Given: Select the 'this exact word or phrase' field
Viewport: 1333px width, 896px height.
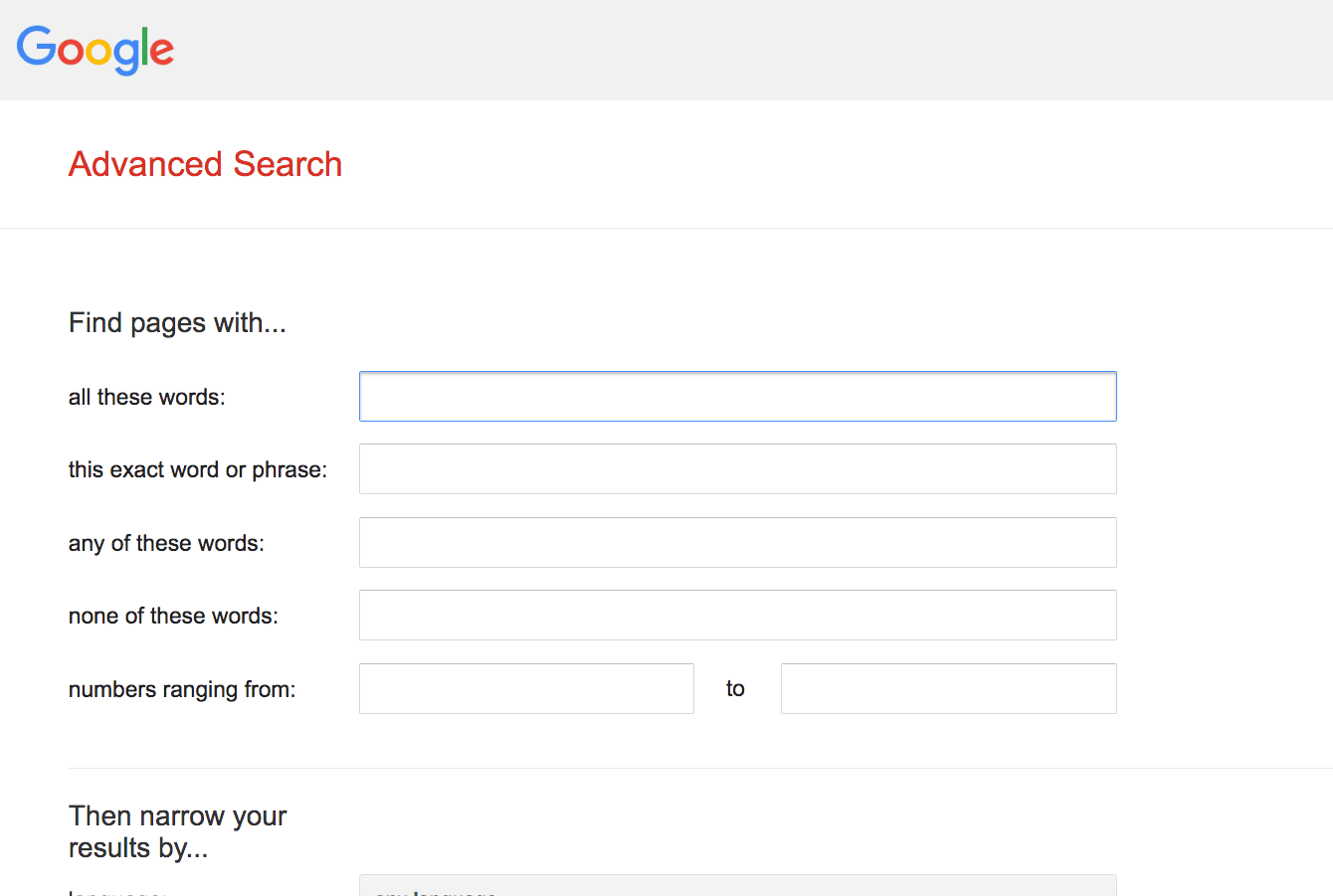Looking at the screenshot, I should click(737, 469).
